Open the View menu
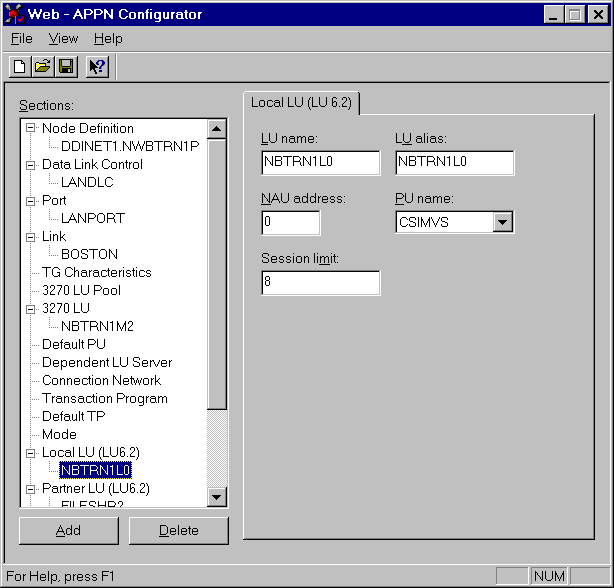 pyautogui.click(x=63, y=39)
